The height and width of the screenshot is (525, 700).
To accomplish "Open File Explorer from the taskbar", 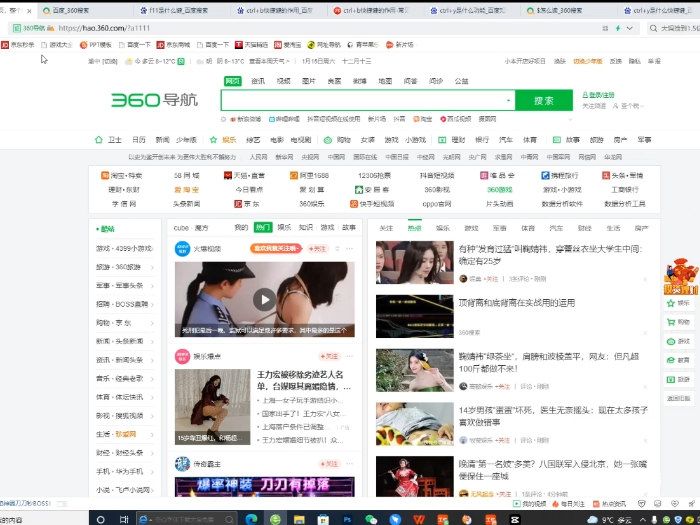I will tap(299, 519).
